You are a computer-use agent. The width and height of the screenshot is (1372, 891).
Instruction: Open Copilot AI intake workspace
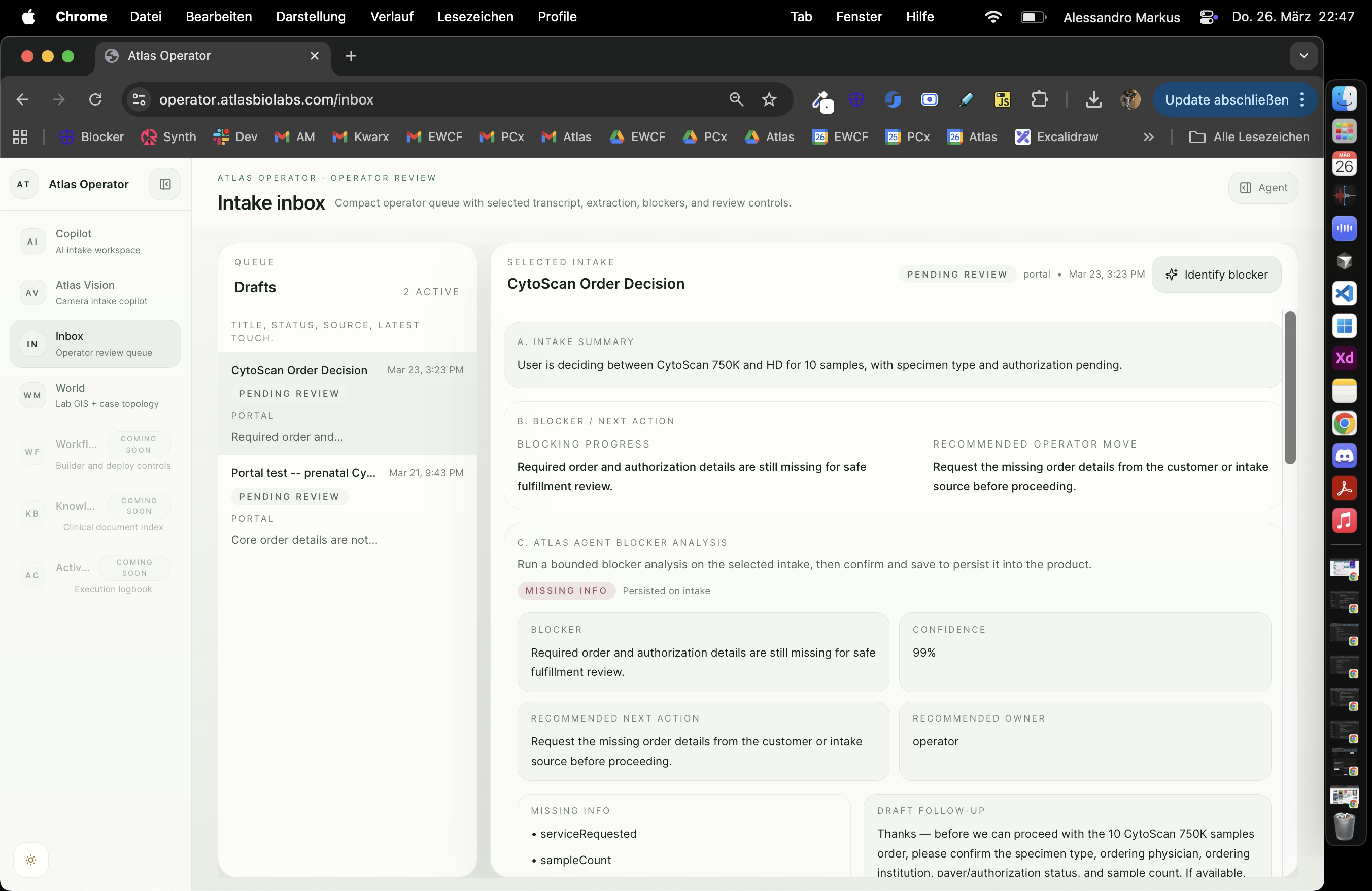click(95, 242)
